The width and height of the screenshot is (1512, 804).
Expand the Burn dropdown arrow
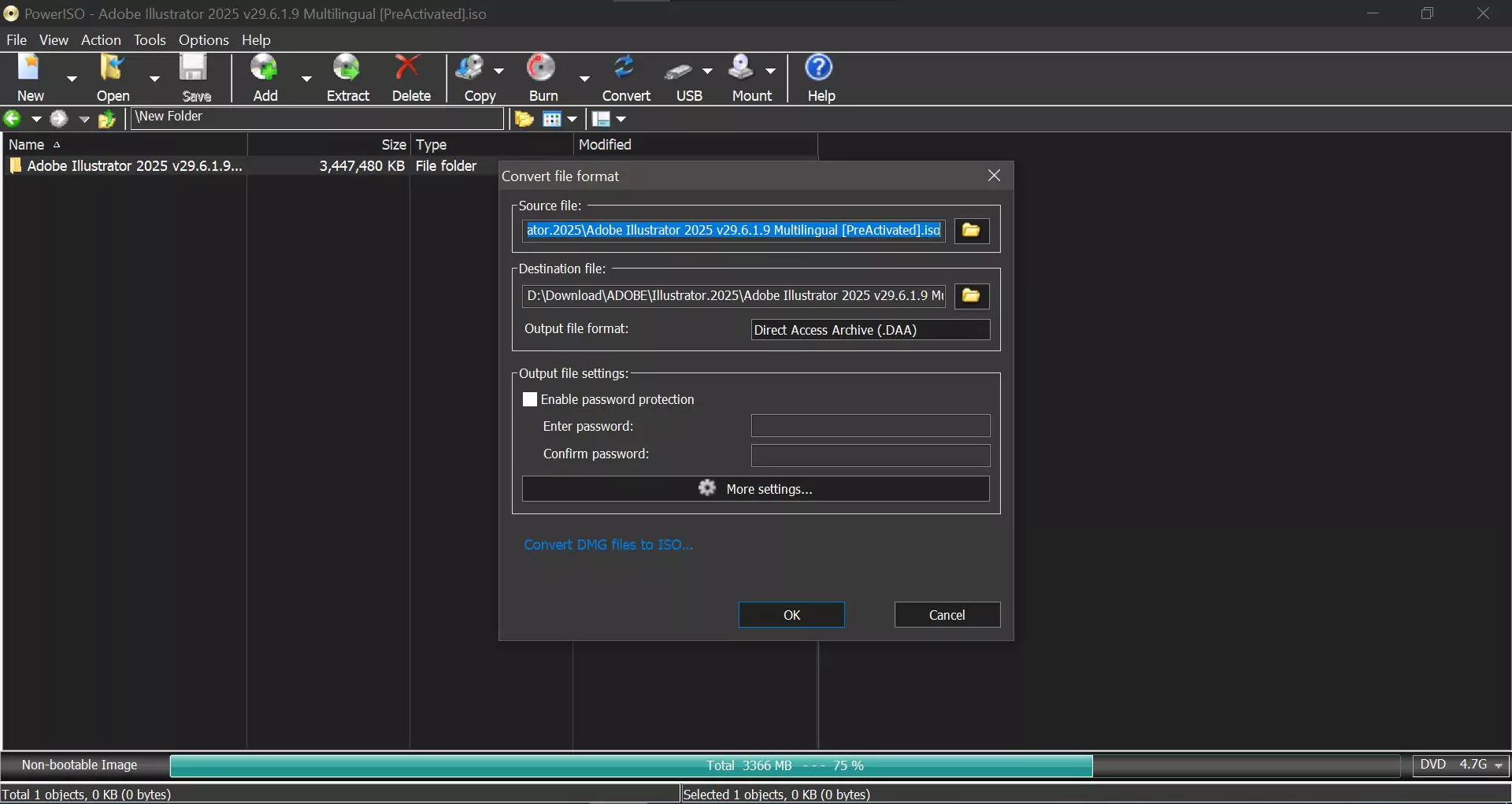pyautogui.click(x=584, y=78)
